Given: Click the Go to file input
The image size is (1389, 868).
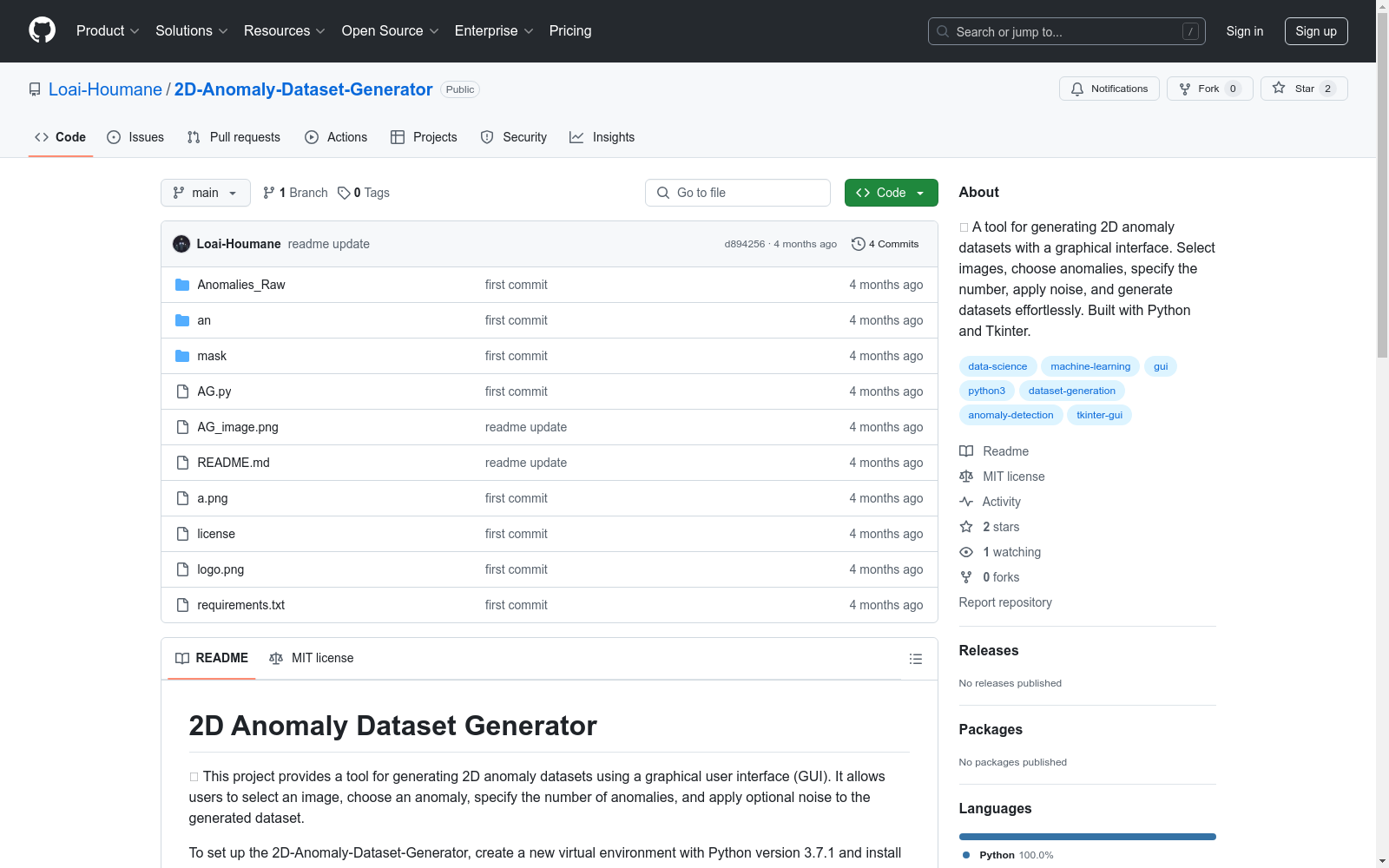Looking at the screenshot, I should pos(738,193).
